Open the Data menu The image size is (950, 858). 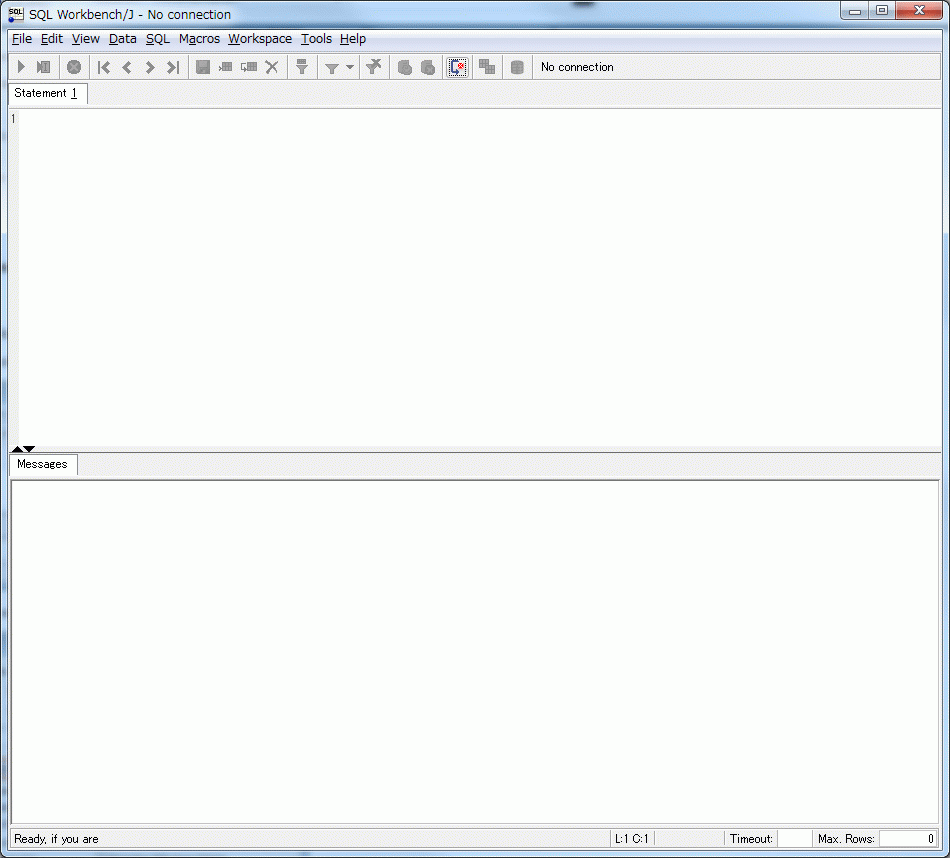[122, 39]
